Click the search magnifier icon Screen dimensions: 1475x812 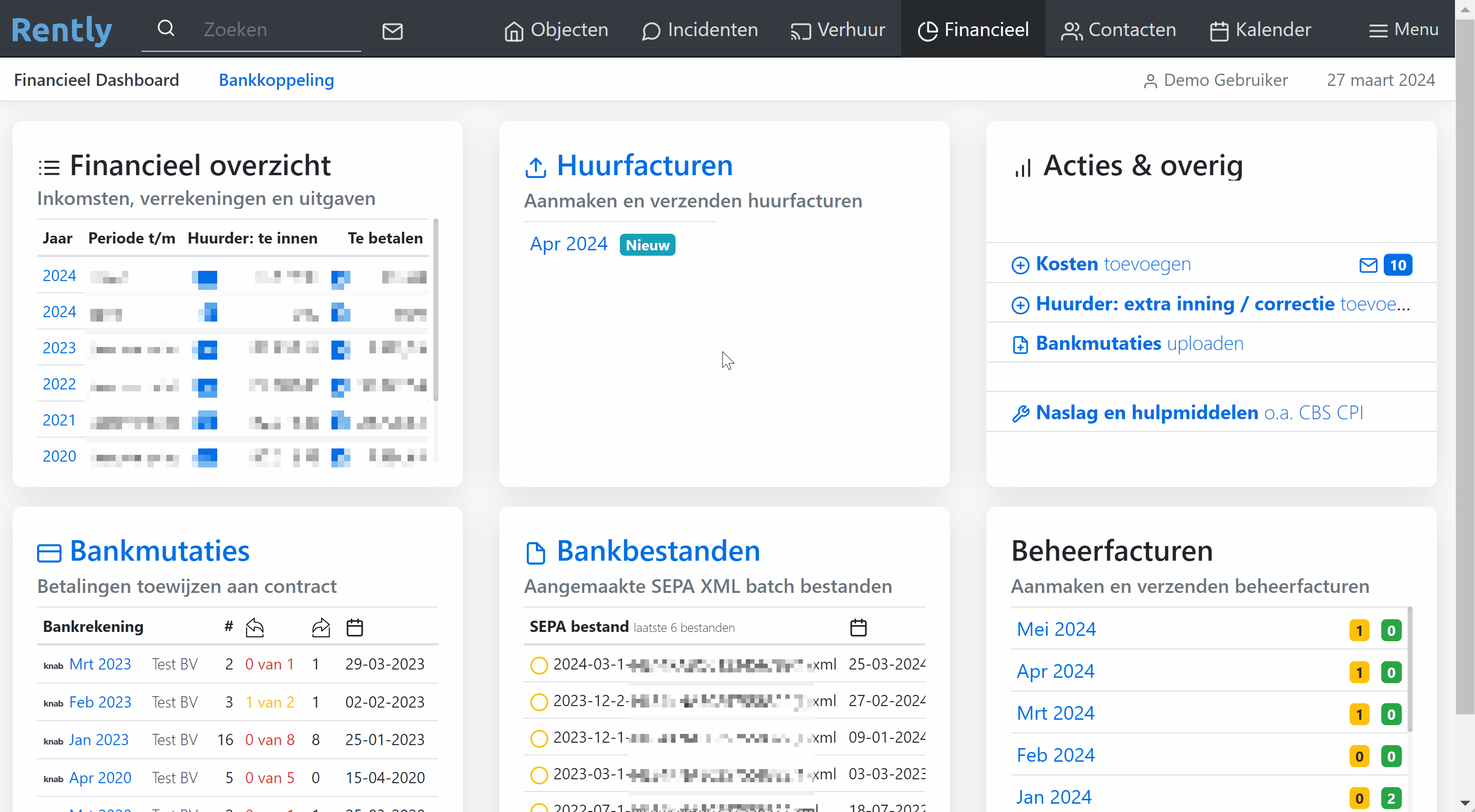pos(165,28)
